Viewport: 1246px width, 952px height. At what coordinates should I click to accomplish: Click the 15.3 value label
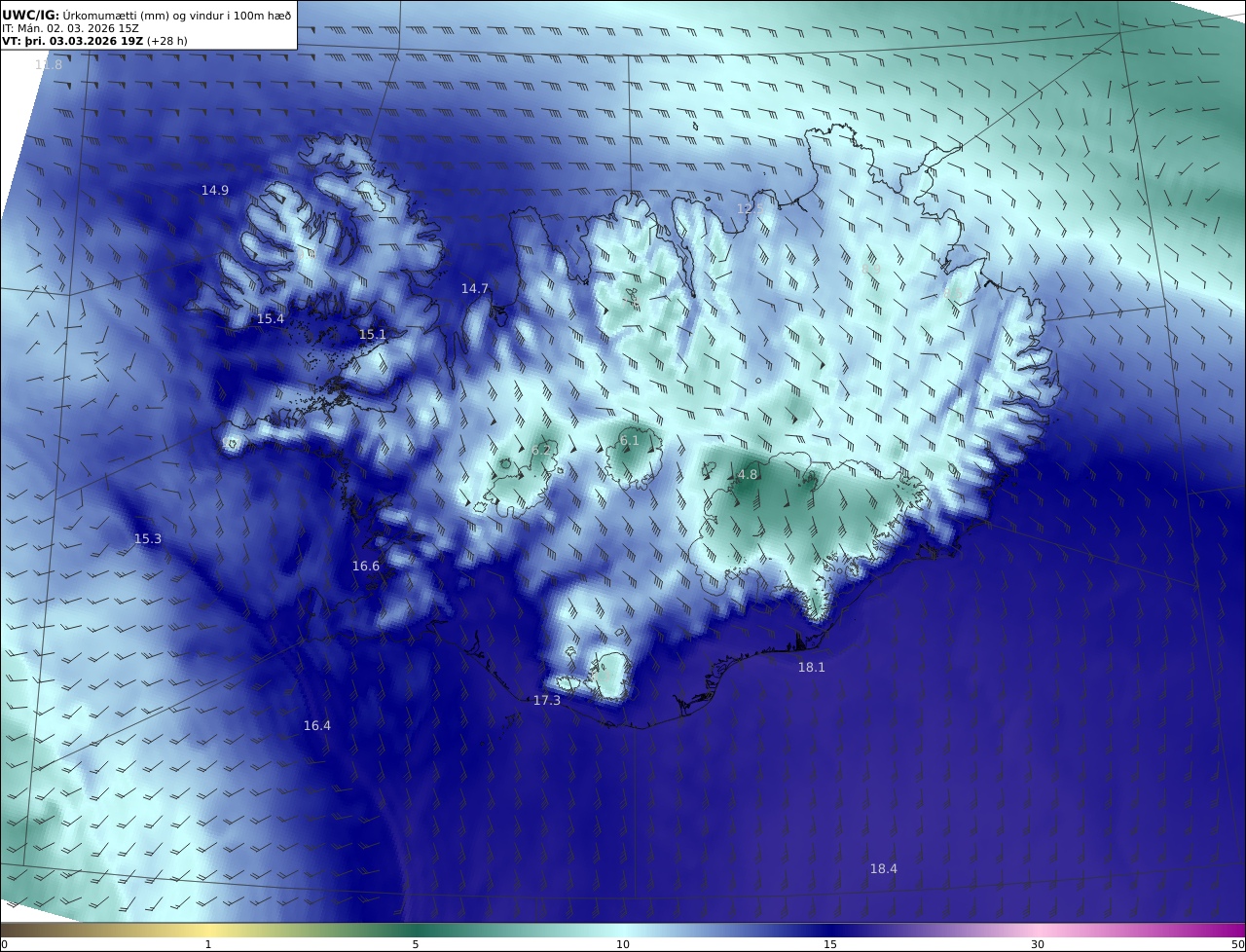pyautogui.click(x=148, y=538)
